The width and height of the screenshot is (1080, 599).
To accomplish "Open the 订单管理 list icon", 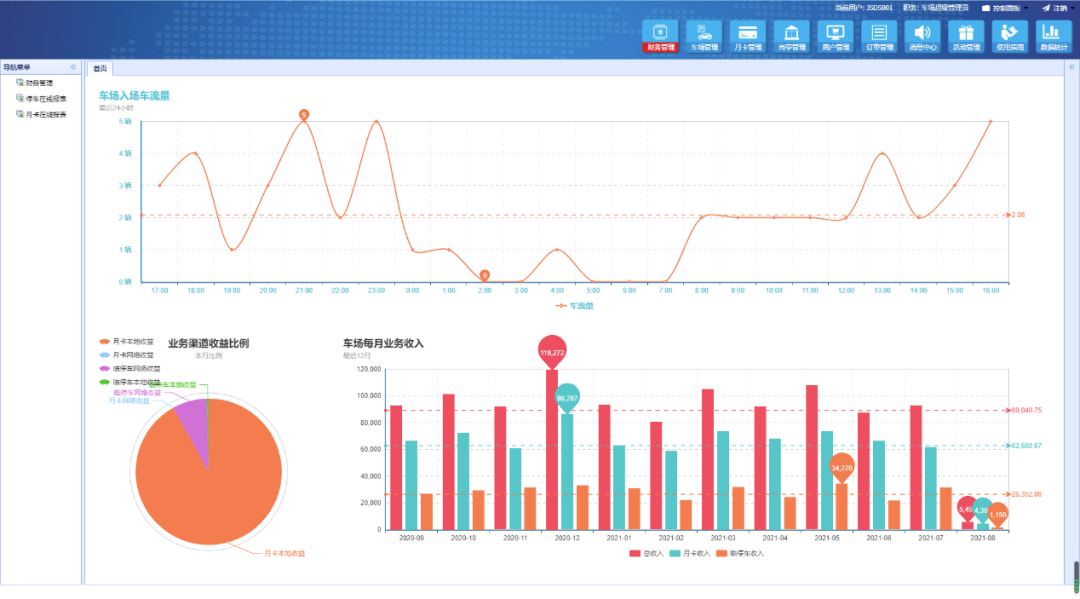I will tap(879, 35).
